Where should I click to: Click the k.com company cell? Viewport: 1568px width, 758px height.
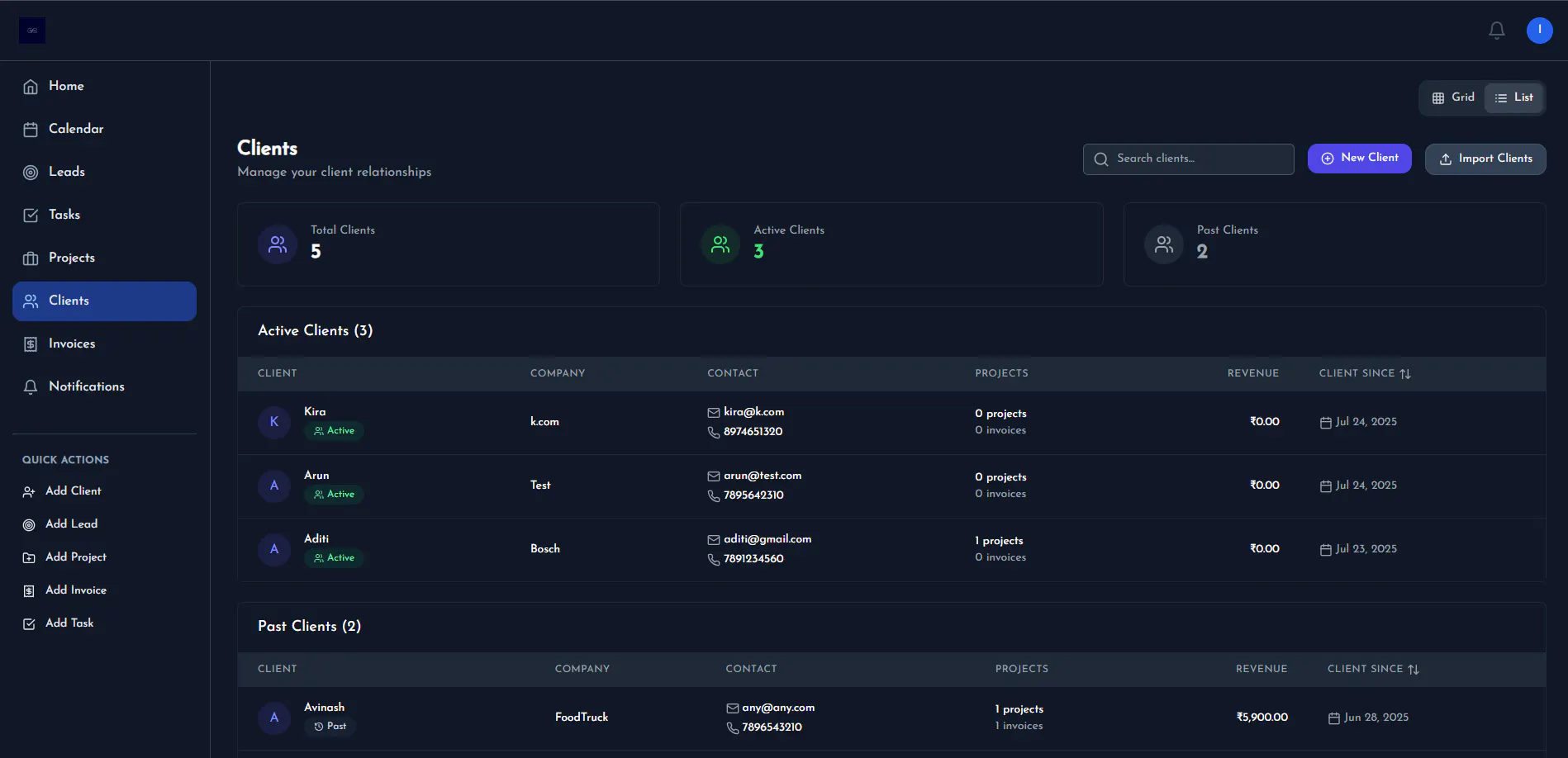tap(544, 422)
